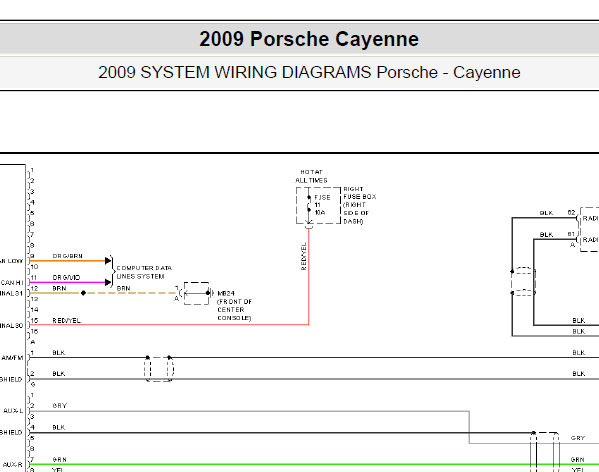Click the horizontal RED/YEL label at pin 15

(x=66, y=320)
